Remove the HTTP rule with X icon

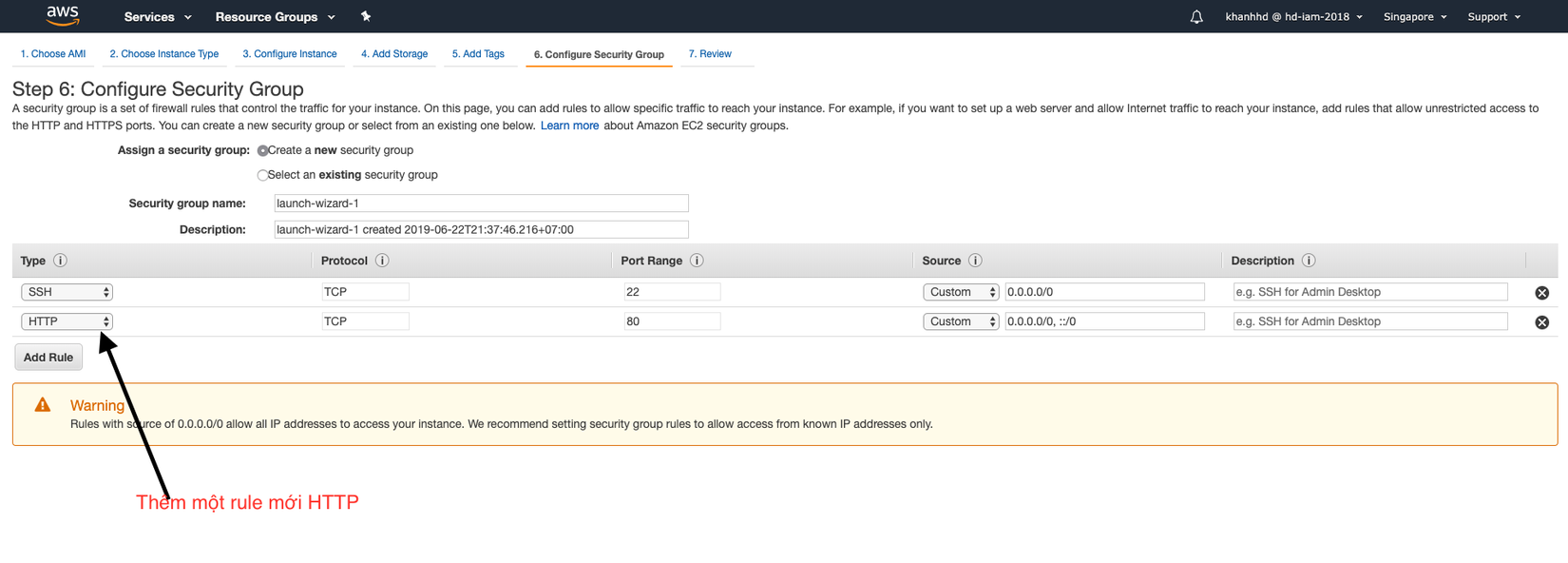[1541, 322]
